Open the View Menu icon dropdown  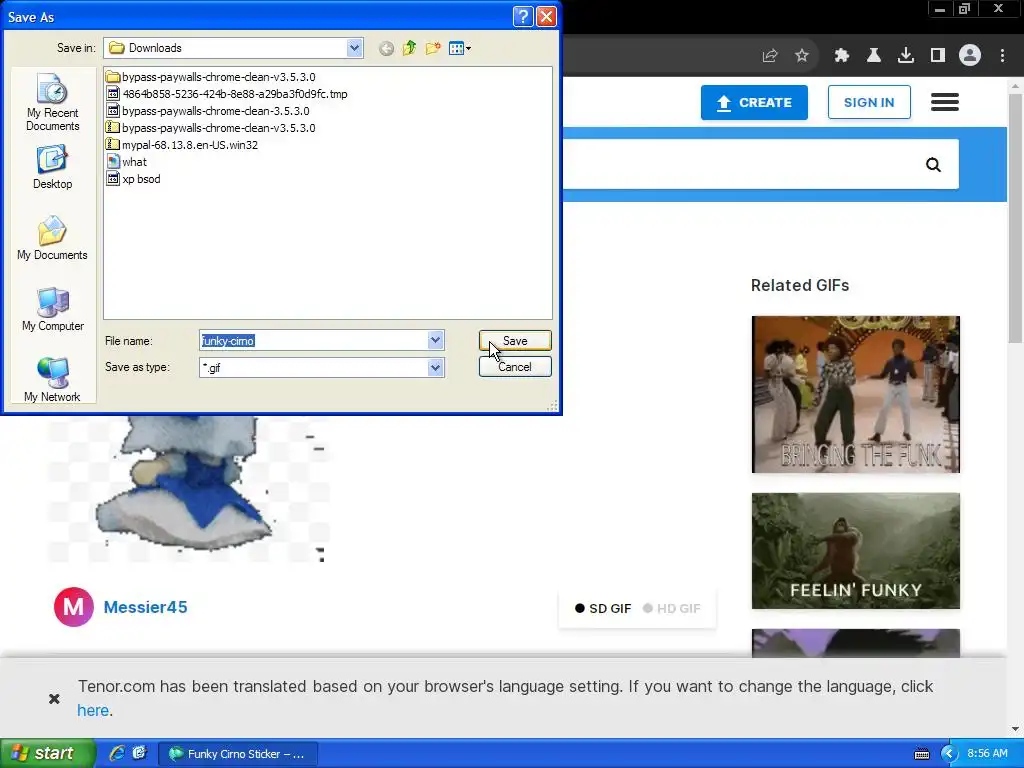click(x=460, y=48)
